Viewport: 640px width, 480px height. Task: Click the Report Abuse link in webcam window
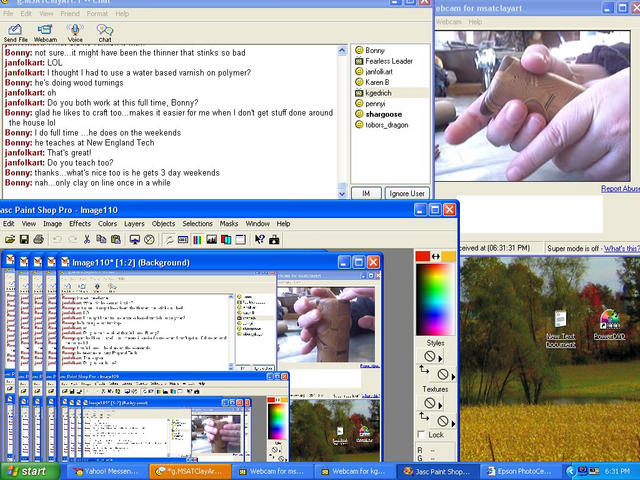tap(620, 189)
